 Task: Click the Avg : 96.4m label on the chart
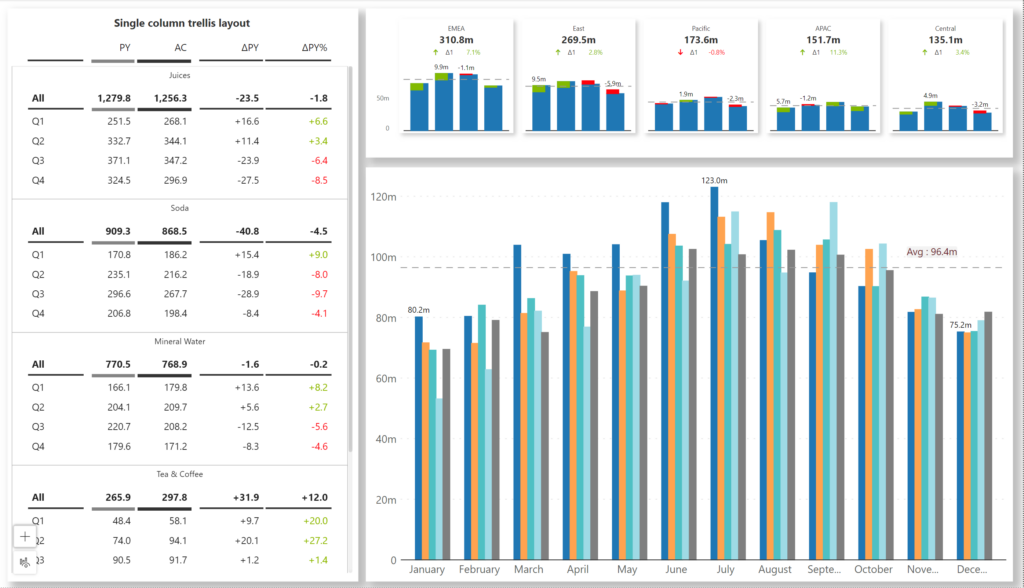tap(933, 251)
